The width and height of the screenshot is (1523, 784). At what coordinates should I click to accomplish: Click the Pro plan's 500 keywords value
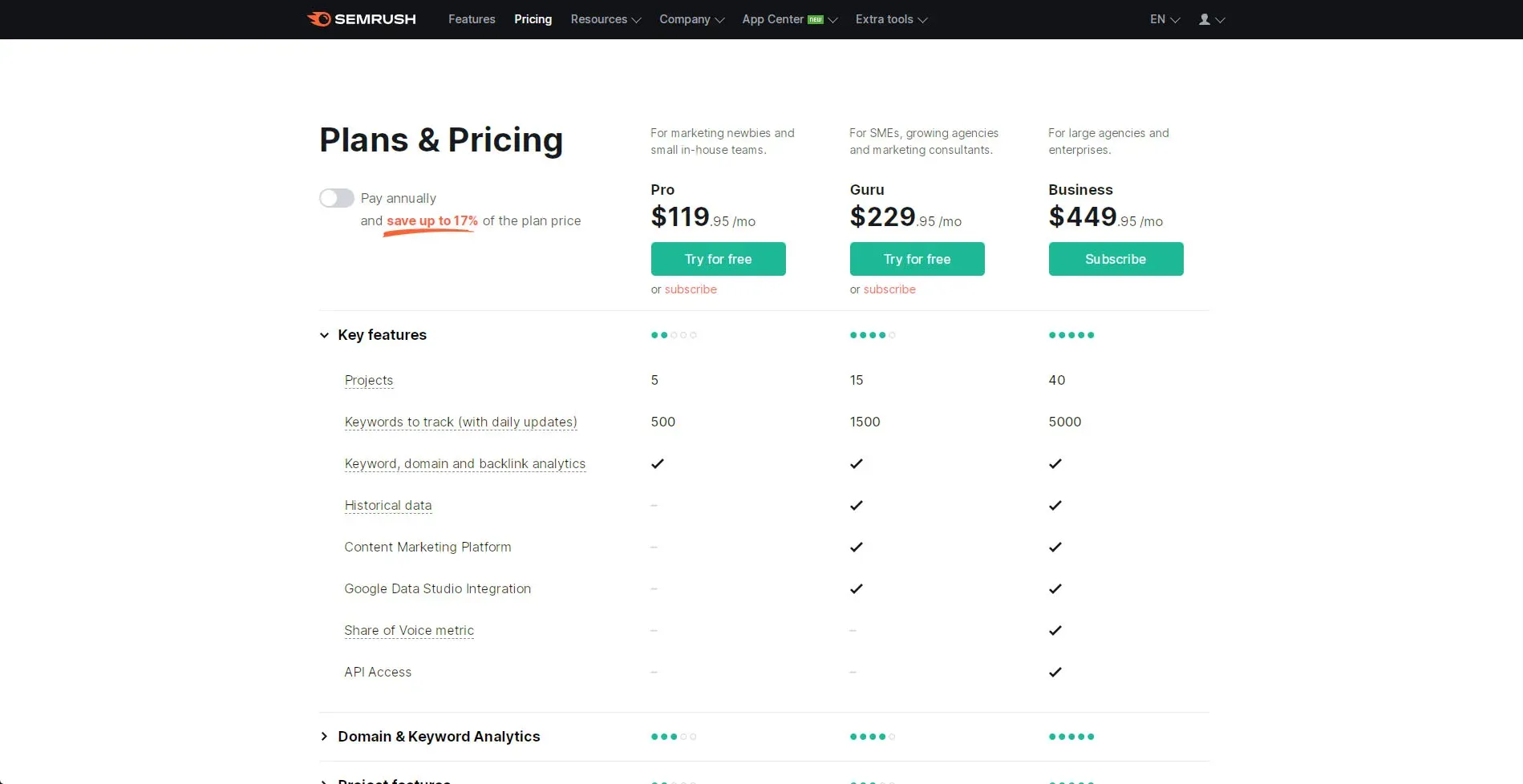tap(663, 422)
